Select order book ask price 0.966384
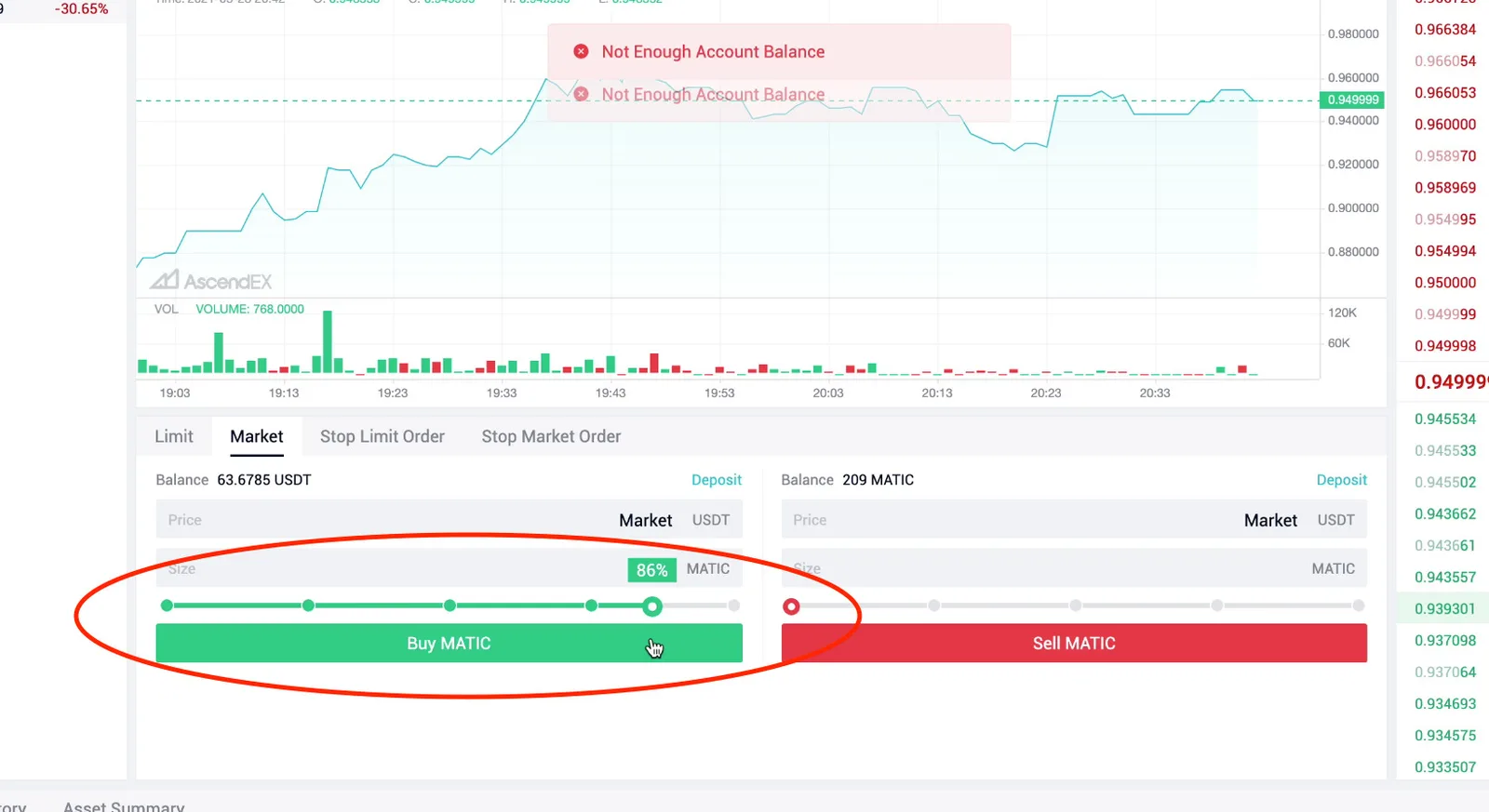The image size is (1489, 812). click(1445, 30)
